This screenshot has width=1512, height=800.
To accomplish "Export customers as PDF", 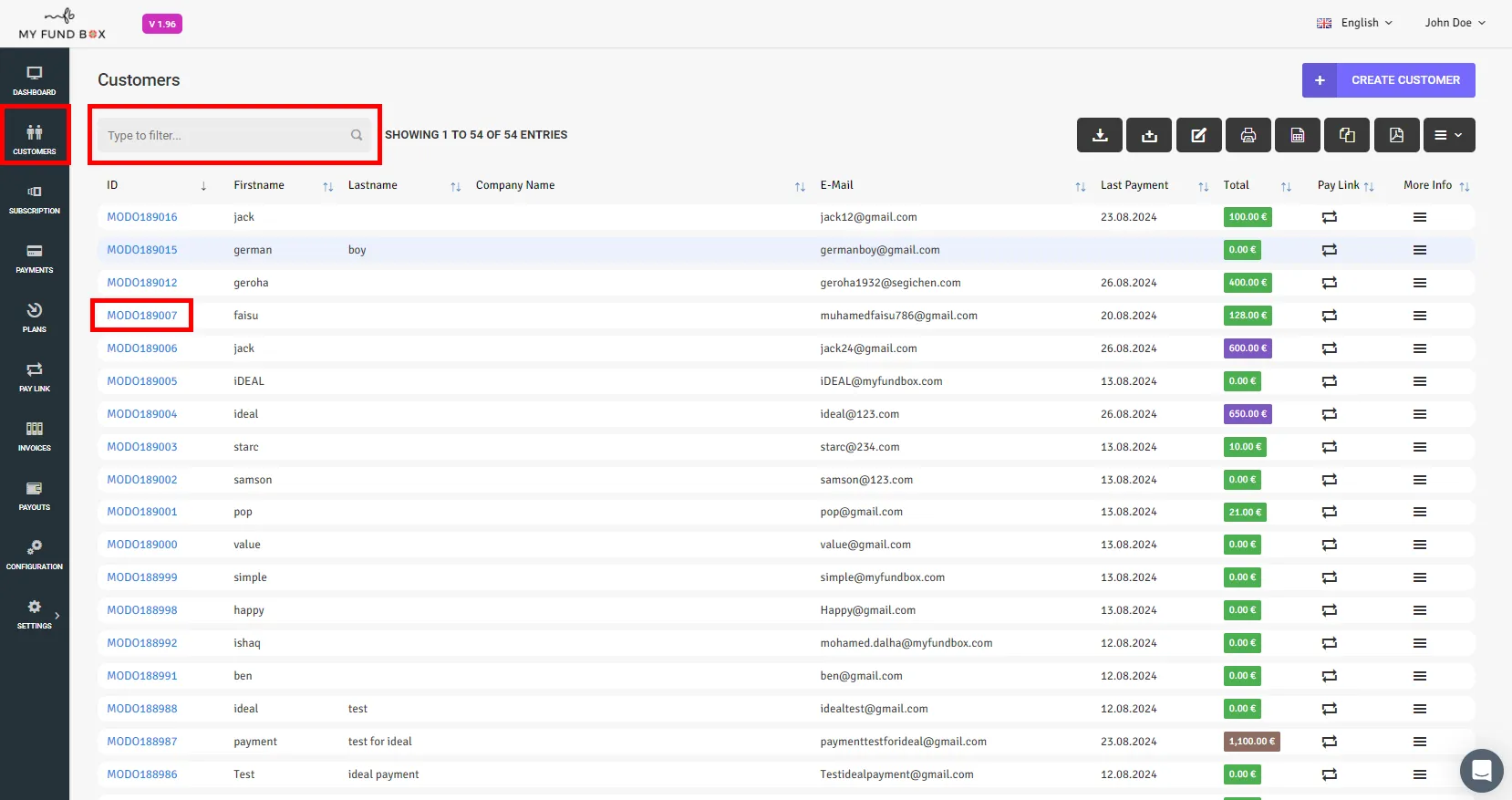I will 1396,135.
